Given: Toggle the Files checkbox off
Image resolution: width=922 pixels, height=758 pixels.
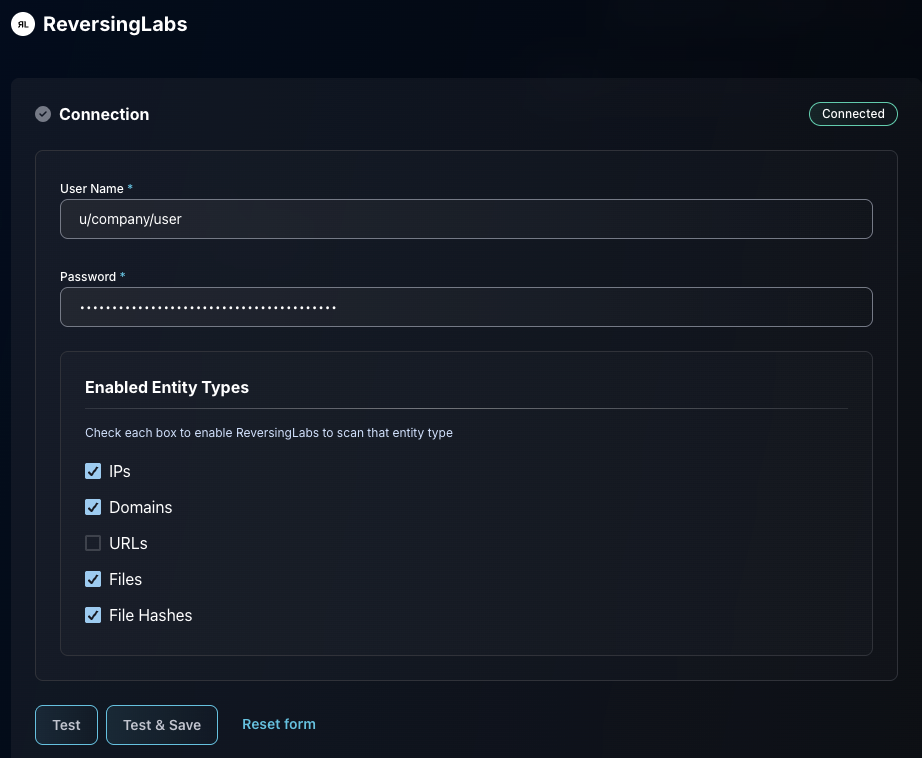Looking at the screenshot, I should click(93, 579).
